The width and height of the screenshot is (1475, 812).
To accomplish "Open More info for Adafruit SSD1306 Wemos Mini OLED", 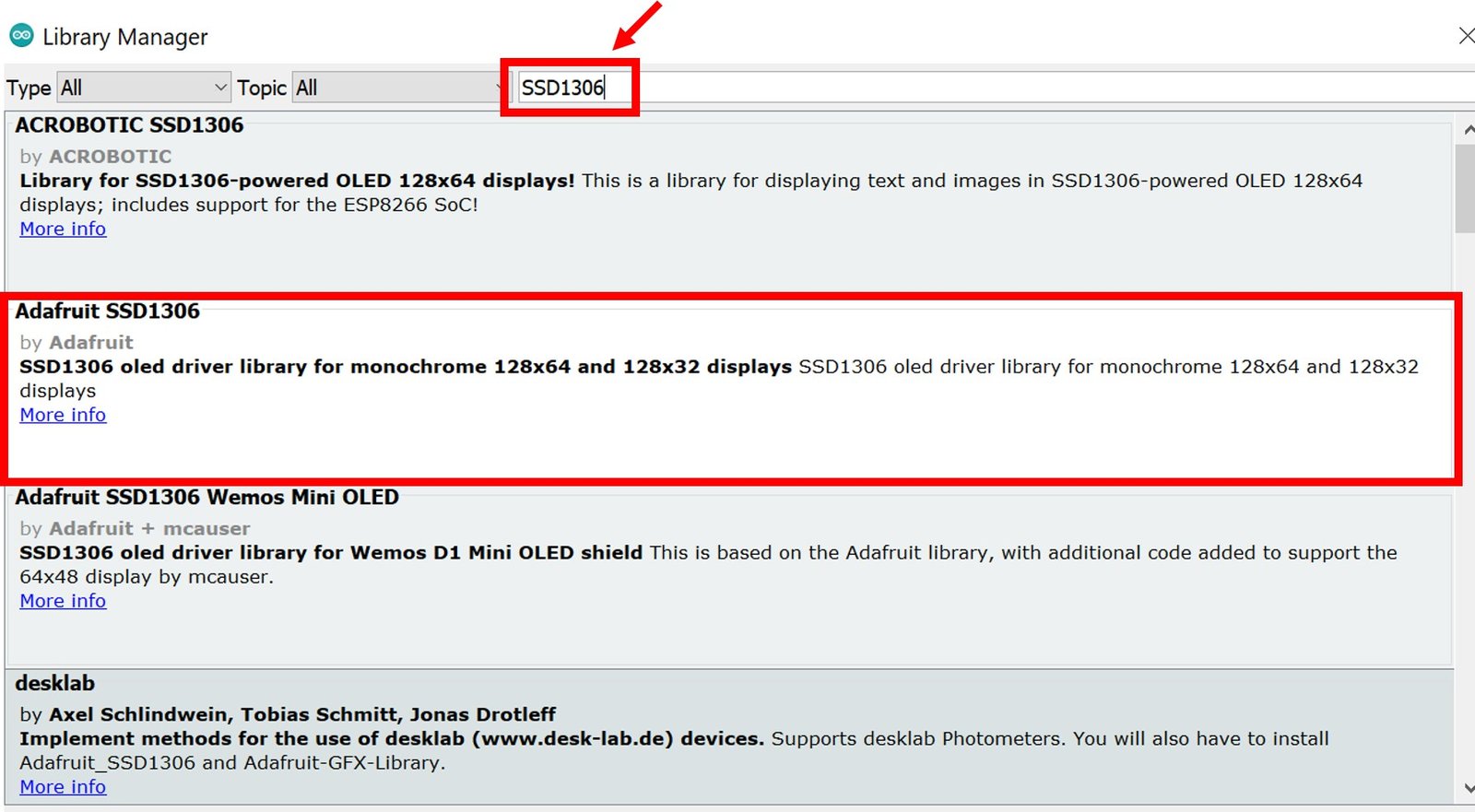I will click(63, 601).
